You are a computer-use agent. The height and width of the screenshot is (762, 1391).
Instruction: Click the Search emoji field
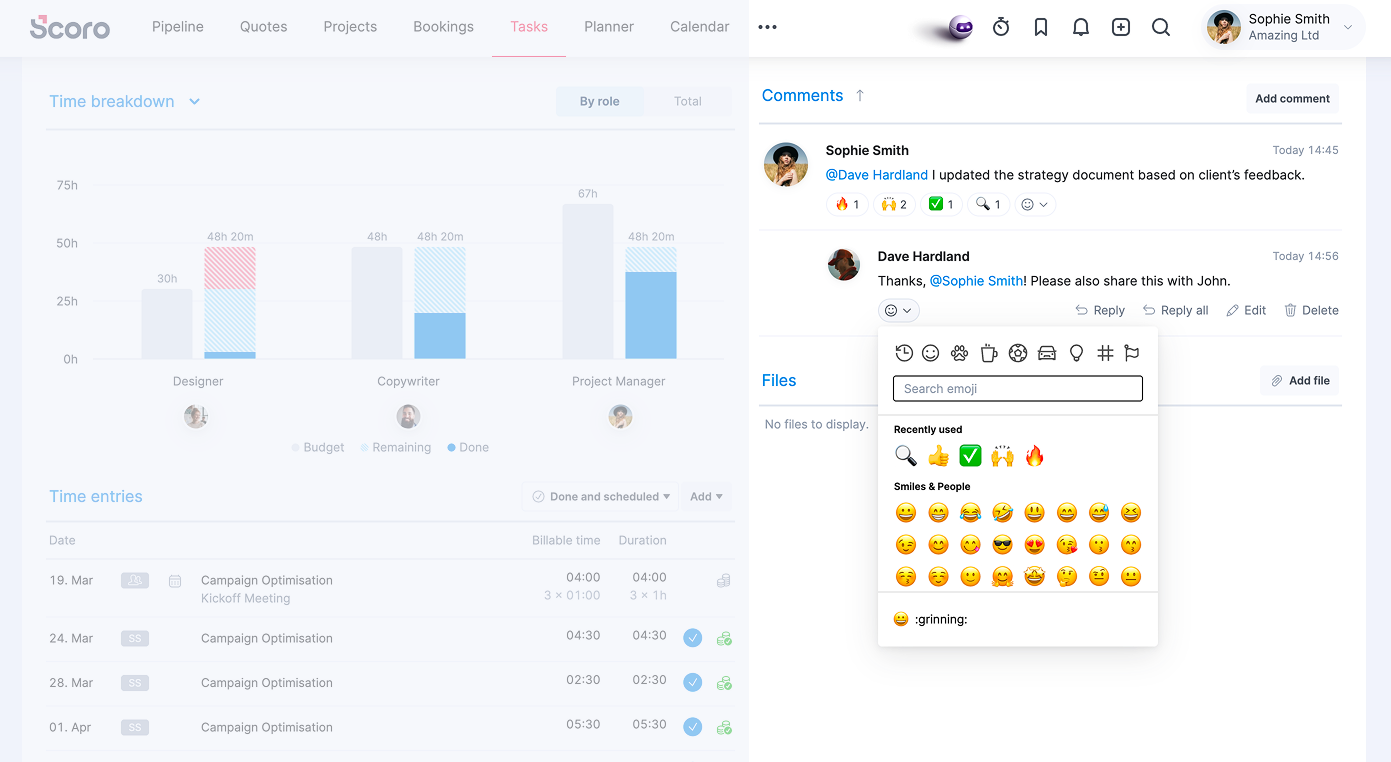click(1018, 389)
